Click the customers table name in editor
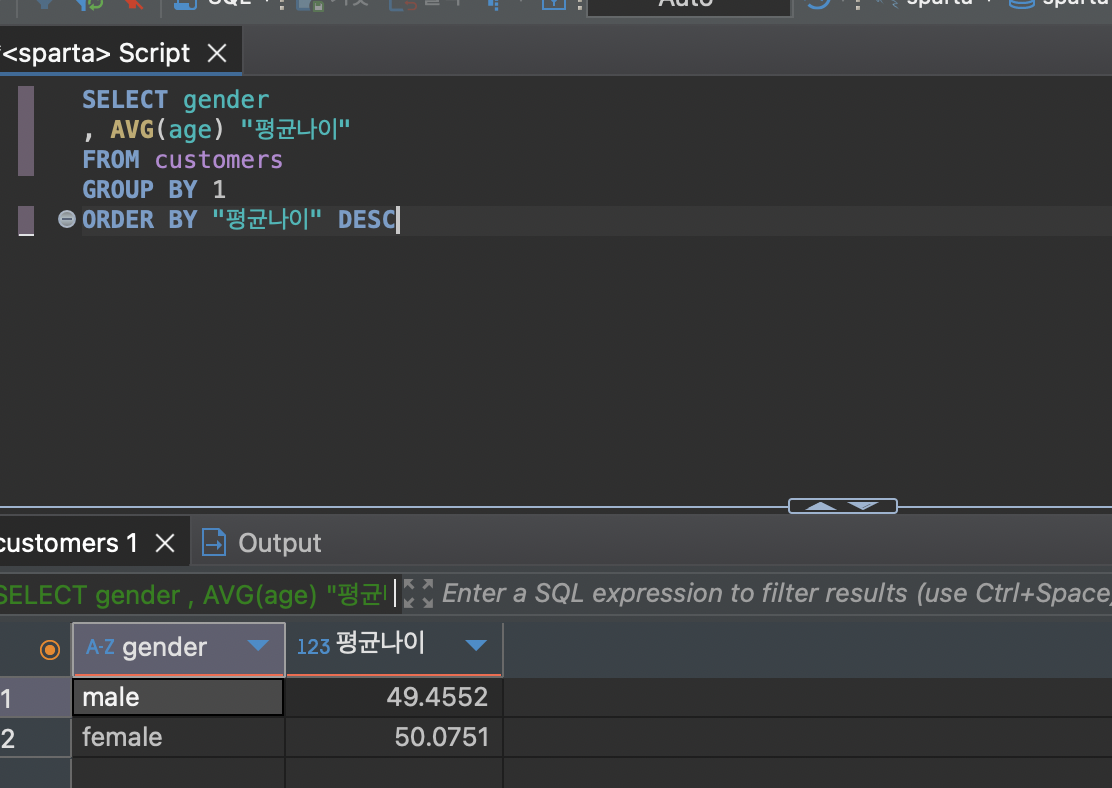This screenshot has height=788, width=1112. coord(218,160)
